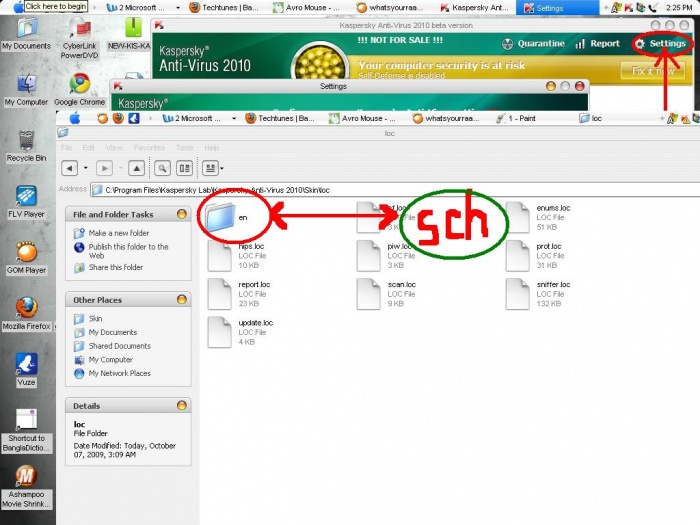Switch to Kaspersky Anti-Virus taskbar item
This screenshot has width=700, height=525.
click(x=474, y=8)
